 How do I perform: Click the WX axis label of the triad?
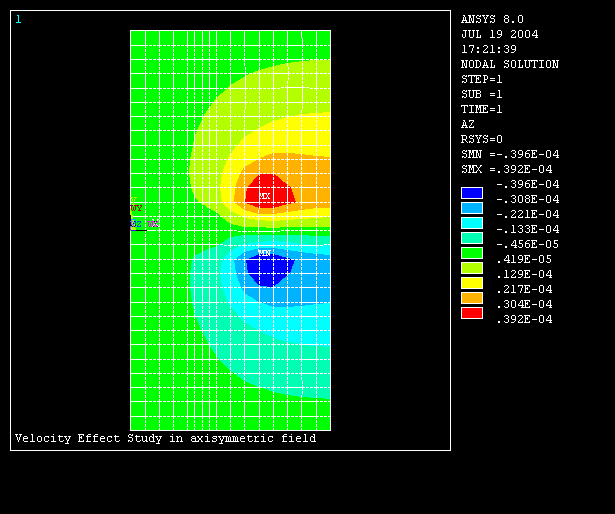153,224
